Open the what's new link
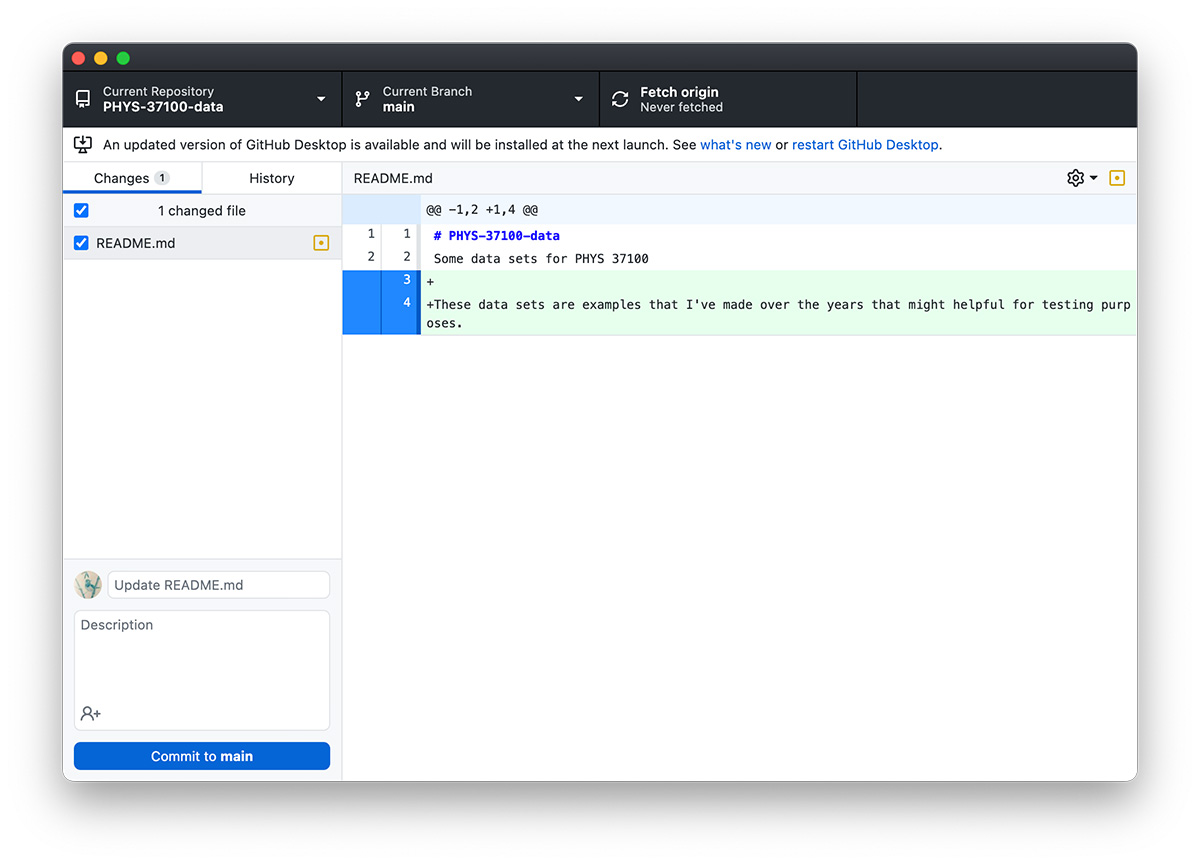Screen dimensions: 1200x864 (736, 145)
